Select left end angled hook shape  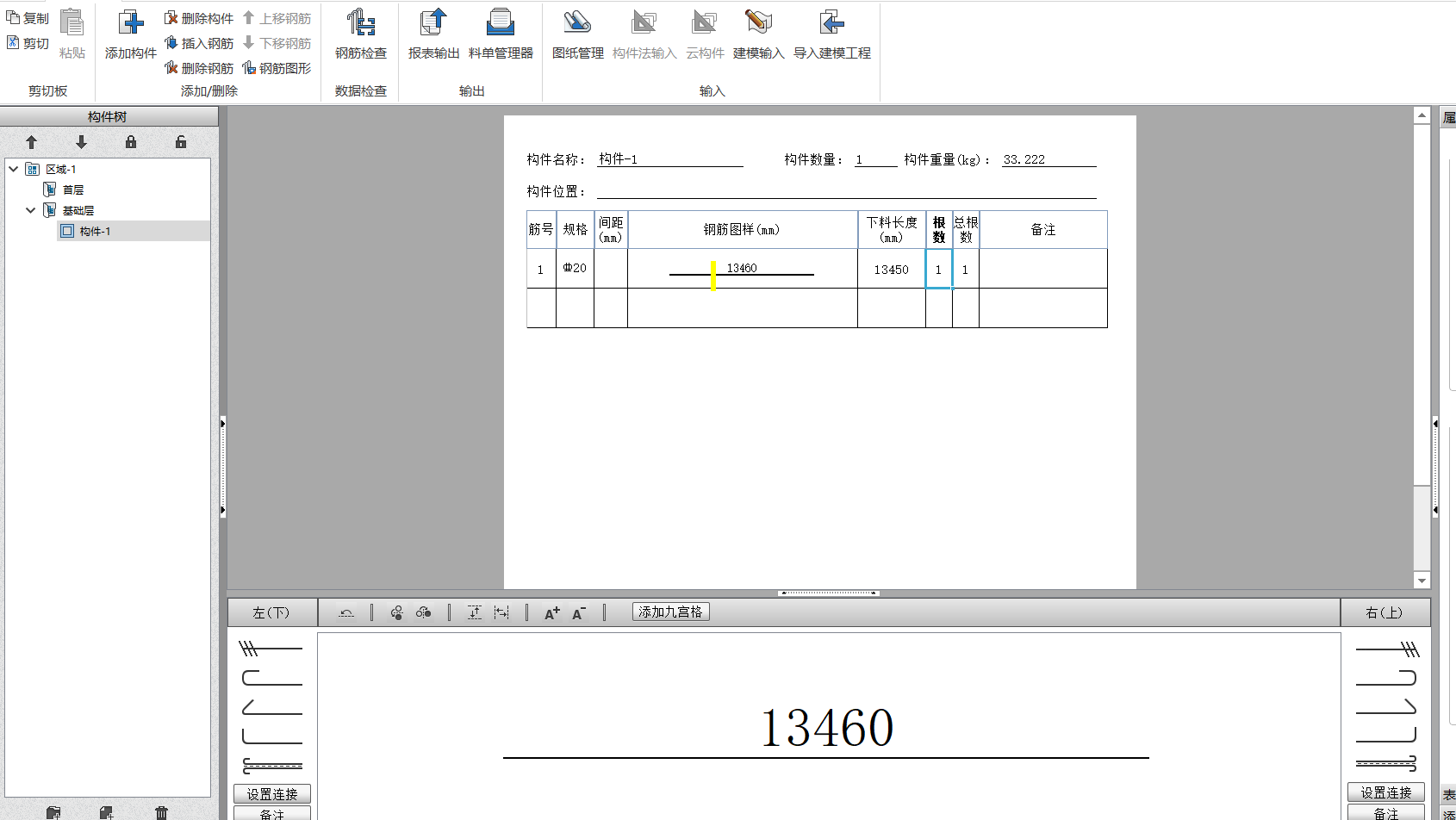[271, 707]
